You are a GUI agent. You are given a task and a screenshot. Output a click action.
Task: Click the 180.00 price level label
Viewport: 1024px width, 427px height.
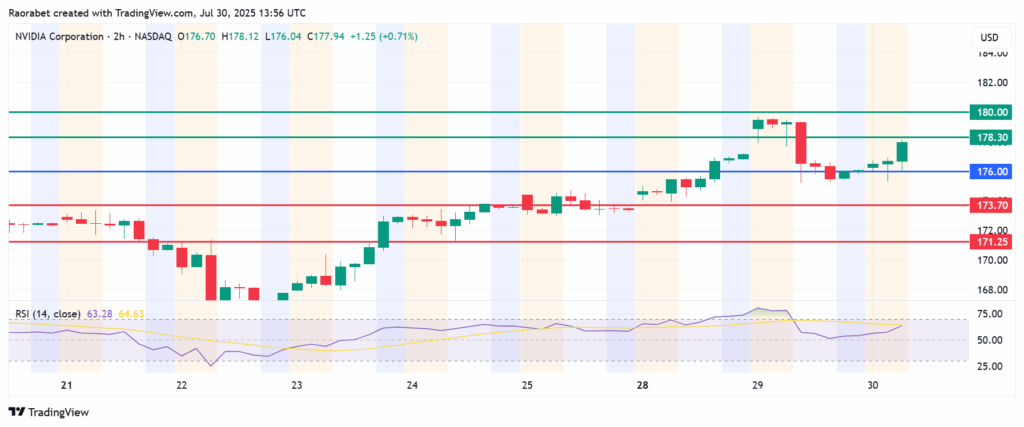point(991,112)
